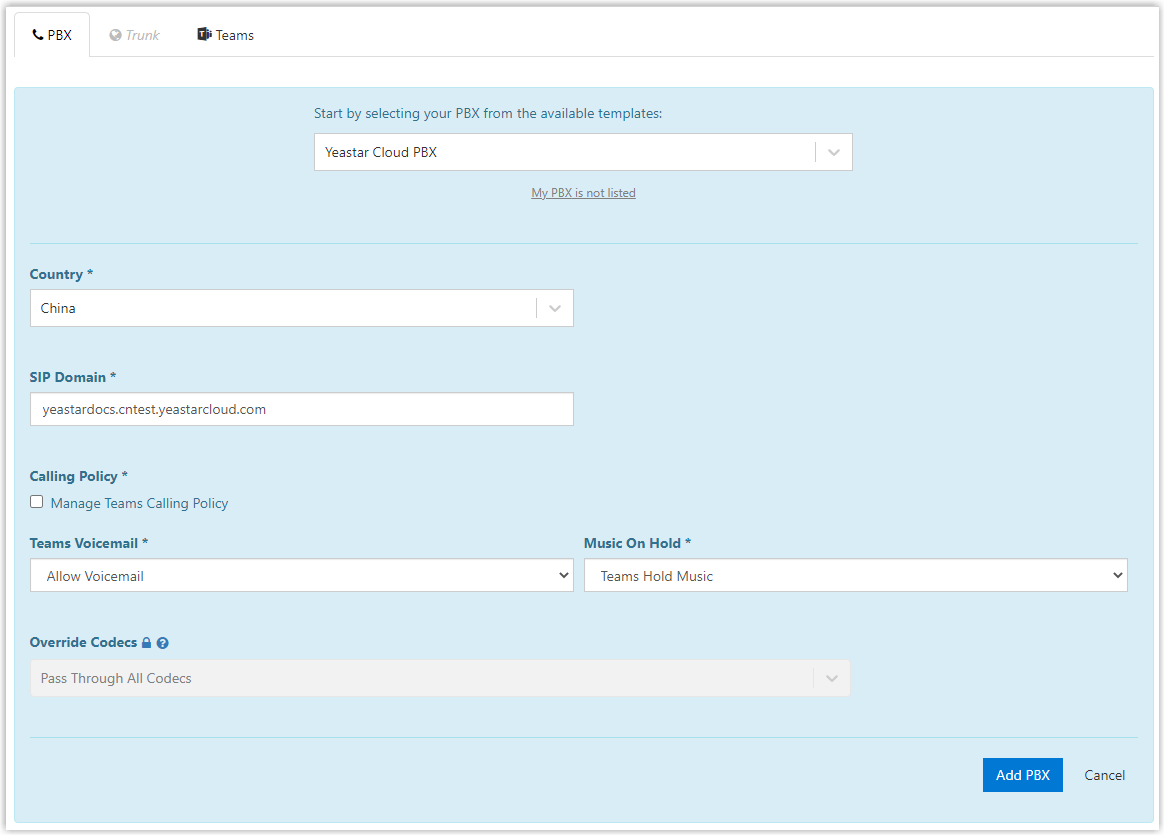Click the Teams logo icon

(x=204, y=35)
